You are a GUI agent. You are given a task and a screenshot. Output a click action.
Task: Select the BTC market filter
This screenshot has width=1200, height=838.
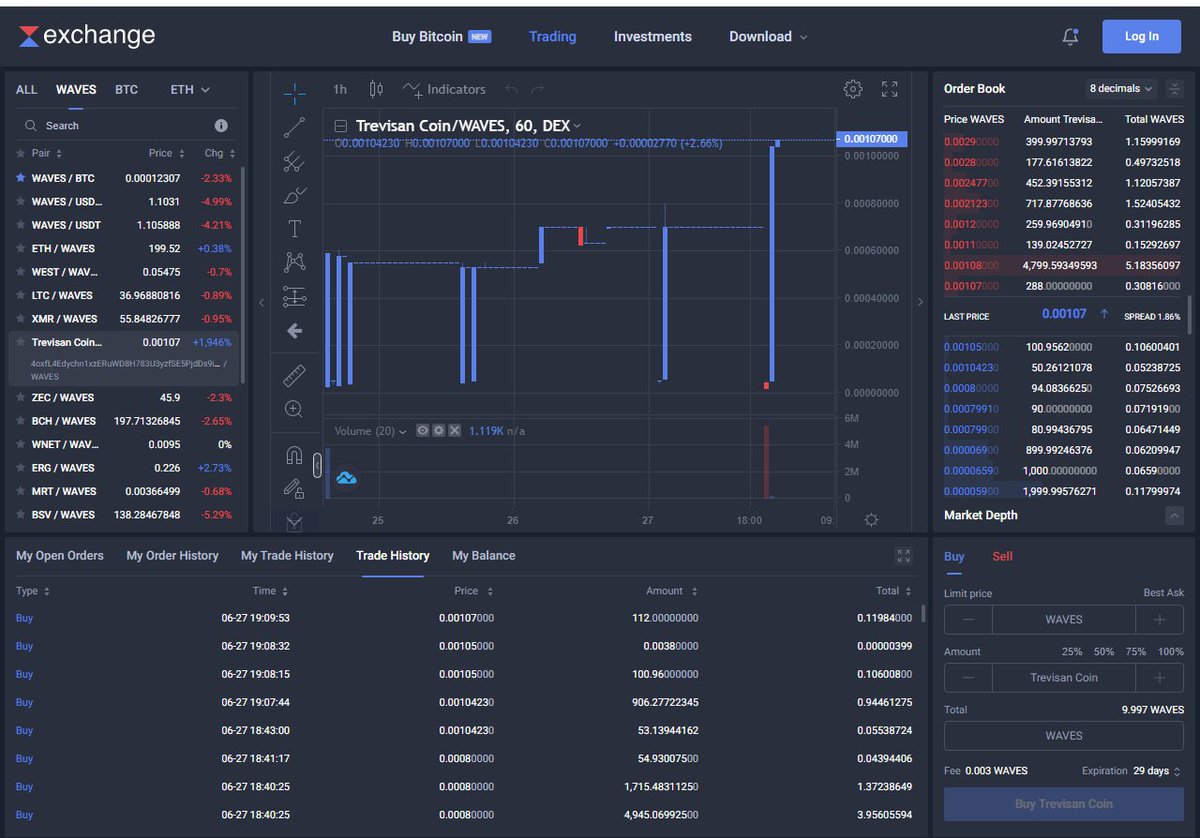[x=126, y=89]
